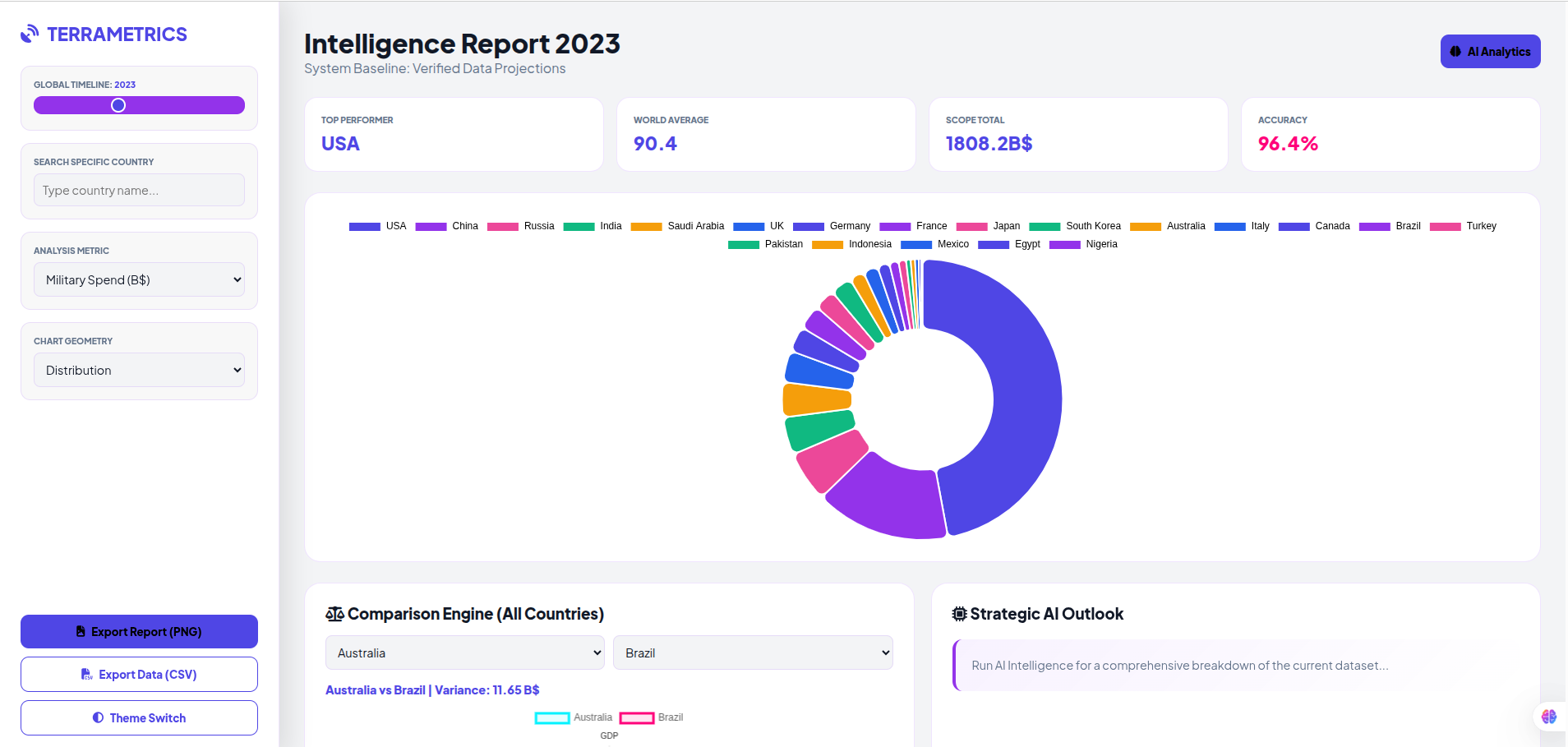Screen dimensions: 1568x747
Task: Click the CSV file icon on Export Data
Action: coord(87,675)
